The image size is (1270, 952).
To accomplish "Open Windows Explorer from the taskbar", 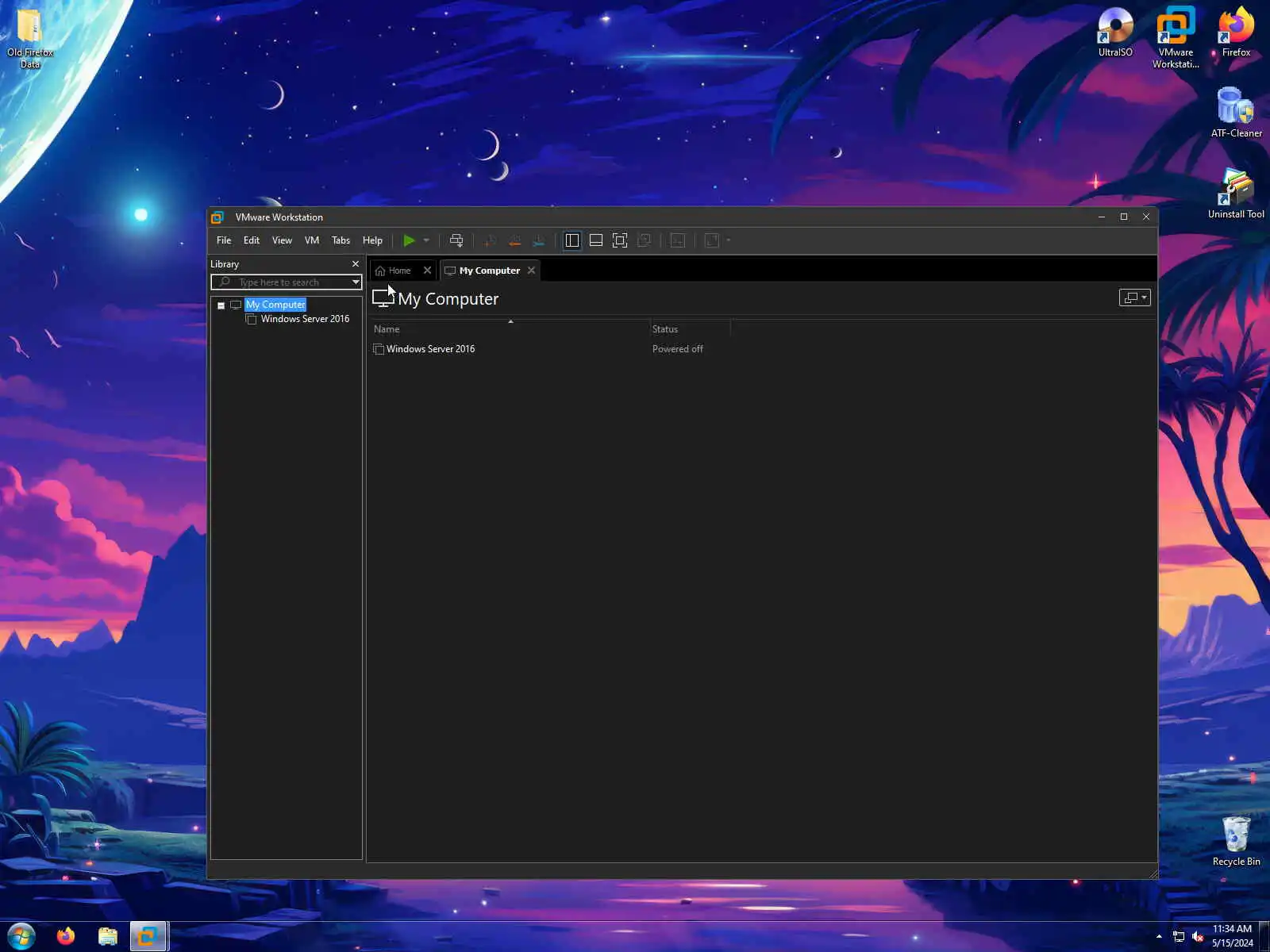I will [108, 937].
